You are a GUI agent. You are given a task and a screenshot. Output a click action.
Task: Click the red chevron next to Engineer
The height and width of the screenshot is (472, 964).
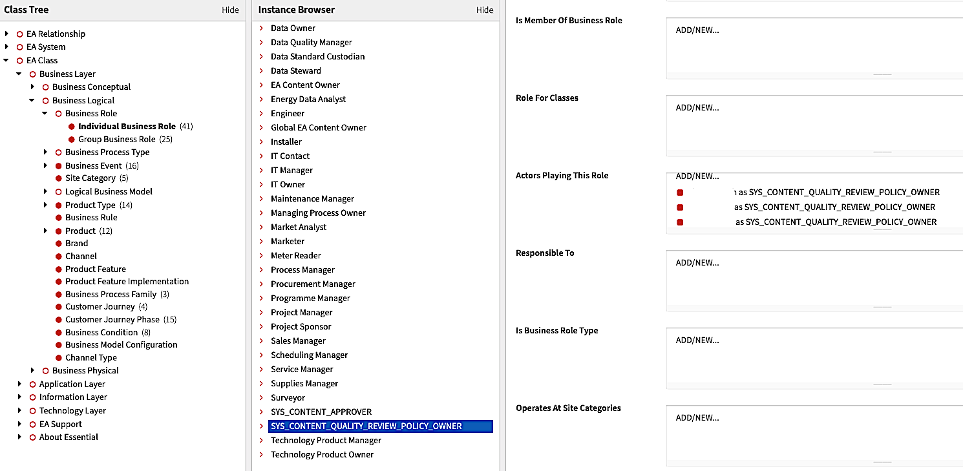tap(261, 114)
